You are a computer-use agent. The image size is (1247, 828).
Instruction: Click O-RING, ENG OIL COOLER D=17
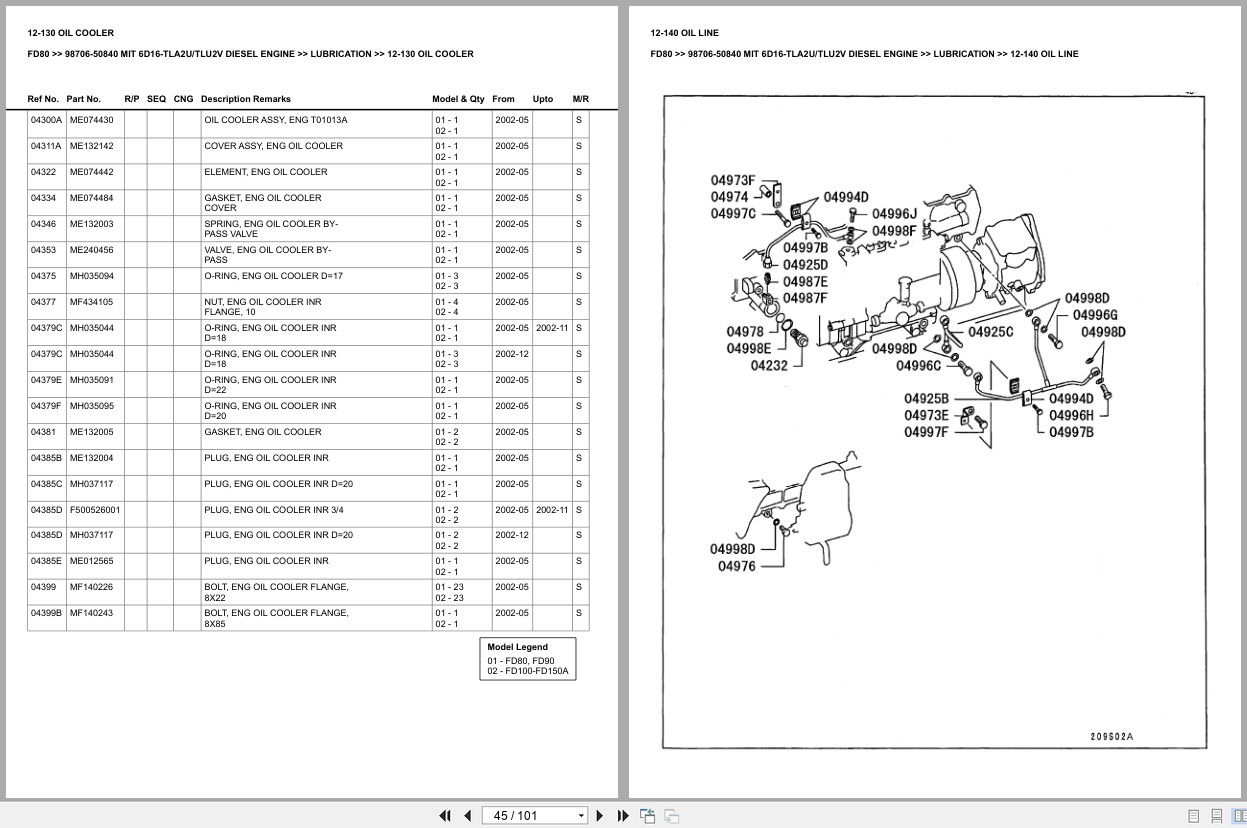tap(273, 276)
